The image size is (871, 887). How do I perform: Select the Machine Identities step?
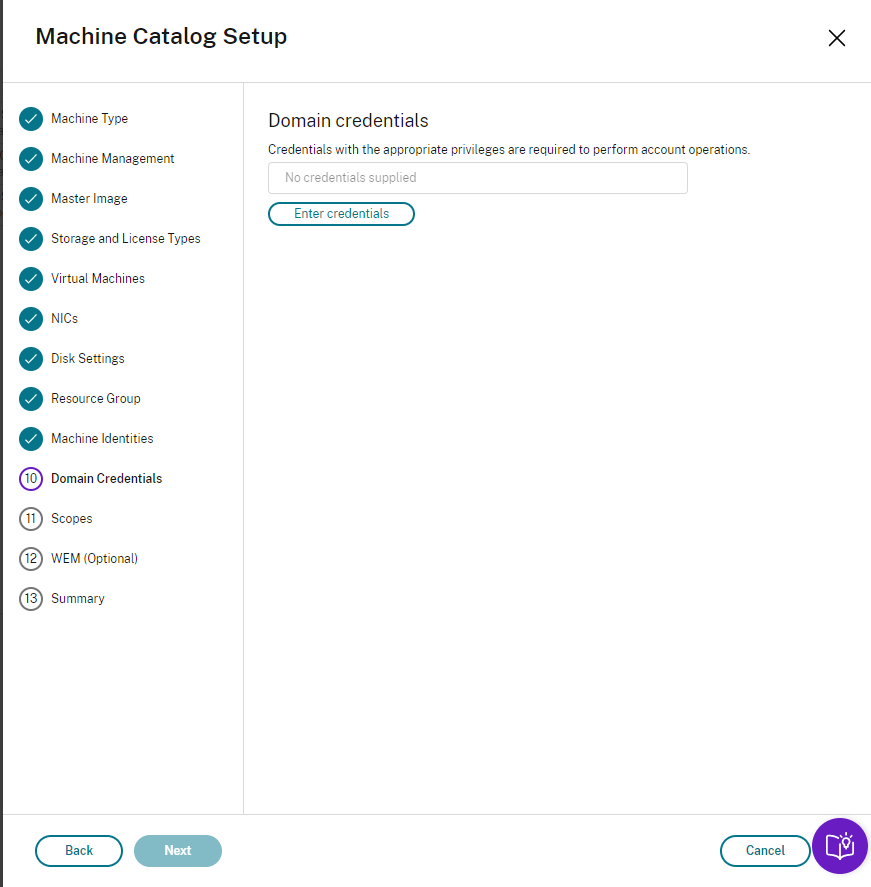[102, 439]
